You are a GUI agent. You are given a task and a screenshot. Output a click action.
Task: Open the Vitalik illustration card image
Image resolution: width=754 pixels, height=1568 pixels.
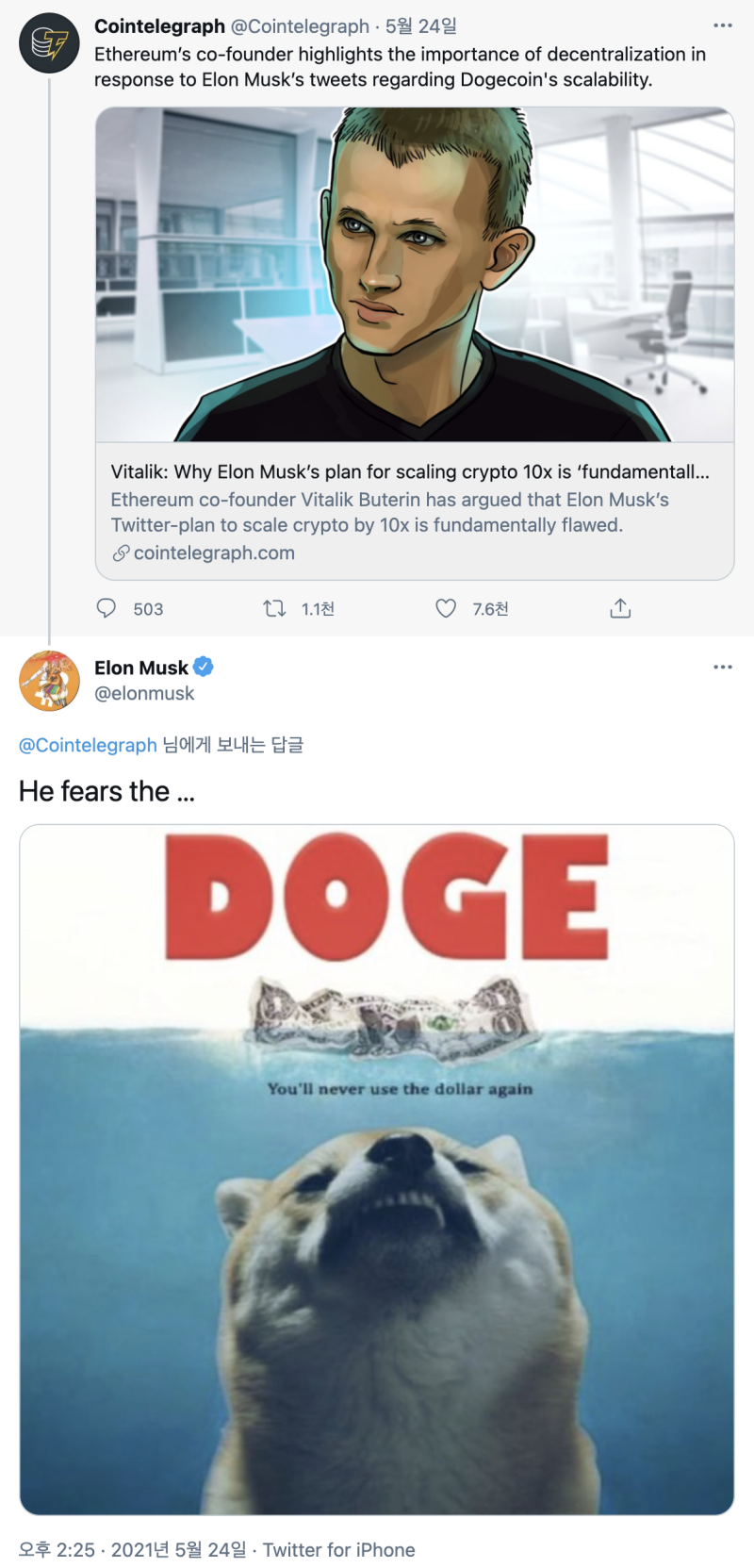pyautogui.click(x=415, y=274)
